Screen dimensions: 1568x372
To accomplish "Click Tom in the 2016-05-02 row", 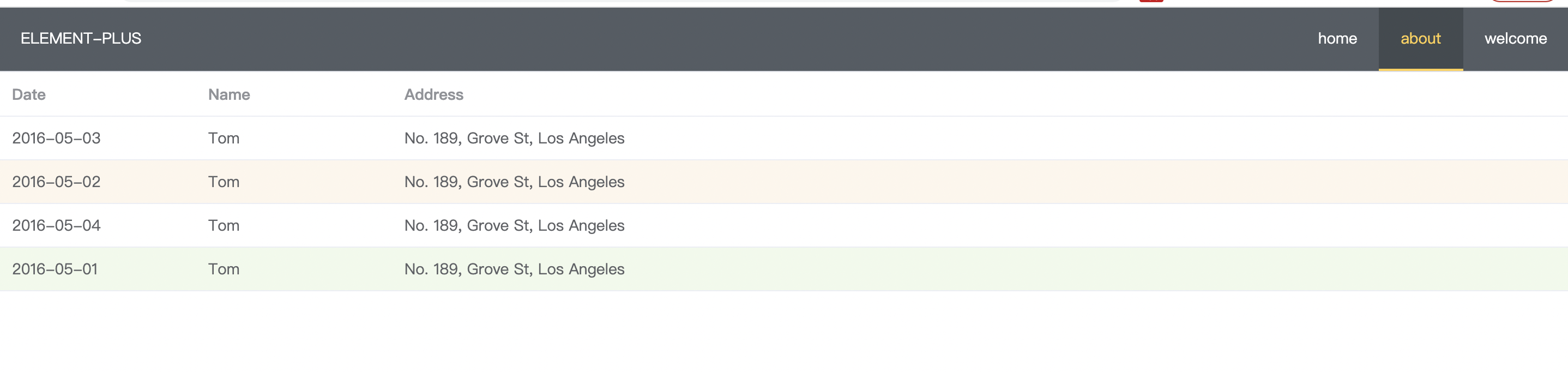I will [224, 182].
